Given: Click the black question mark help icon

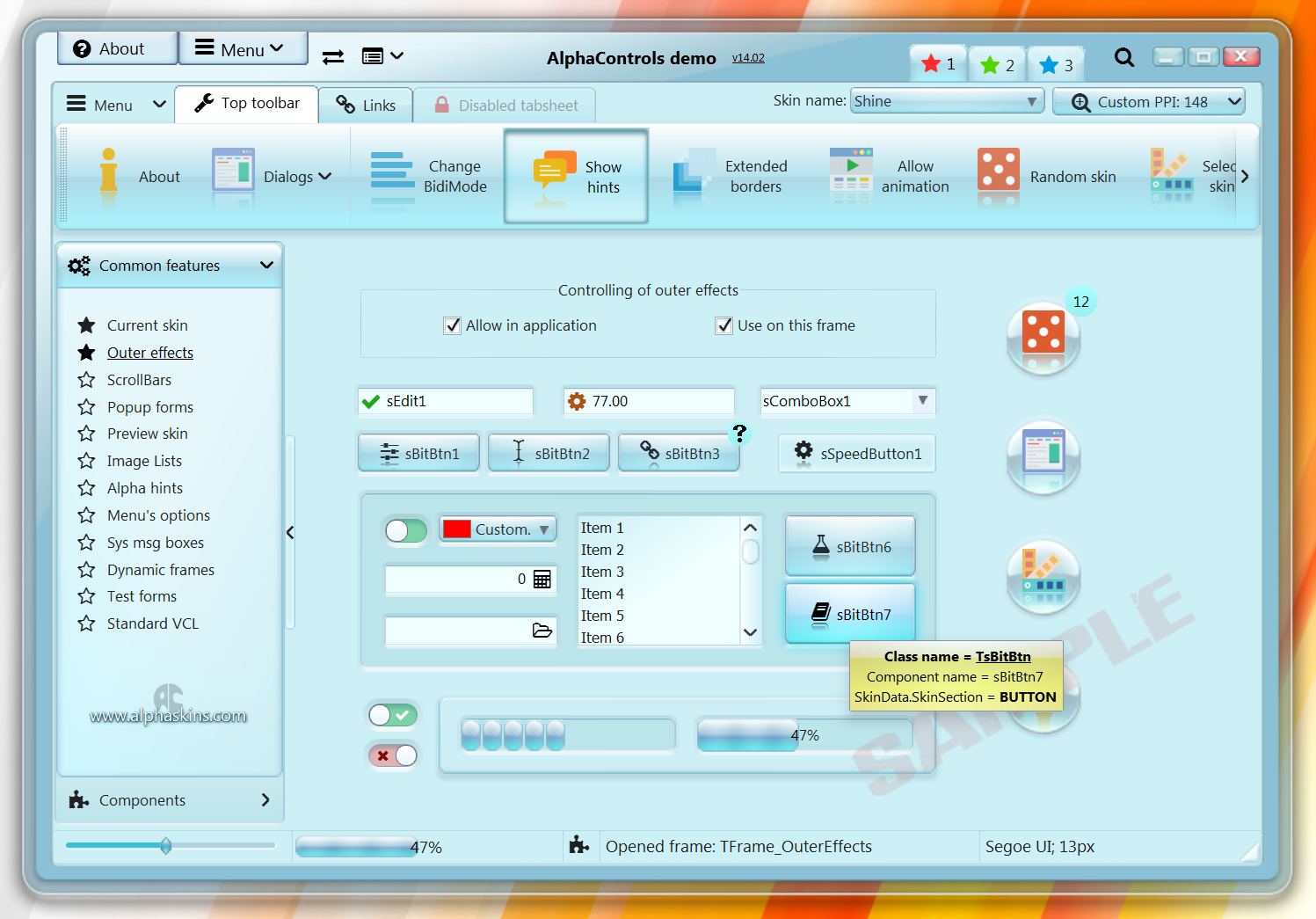Looking at the screenshot, I should pos(740,433).
